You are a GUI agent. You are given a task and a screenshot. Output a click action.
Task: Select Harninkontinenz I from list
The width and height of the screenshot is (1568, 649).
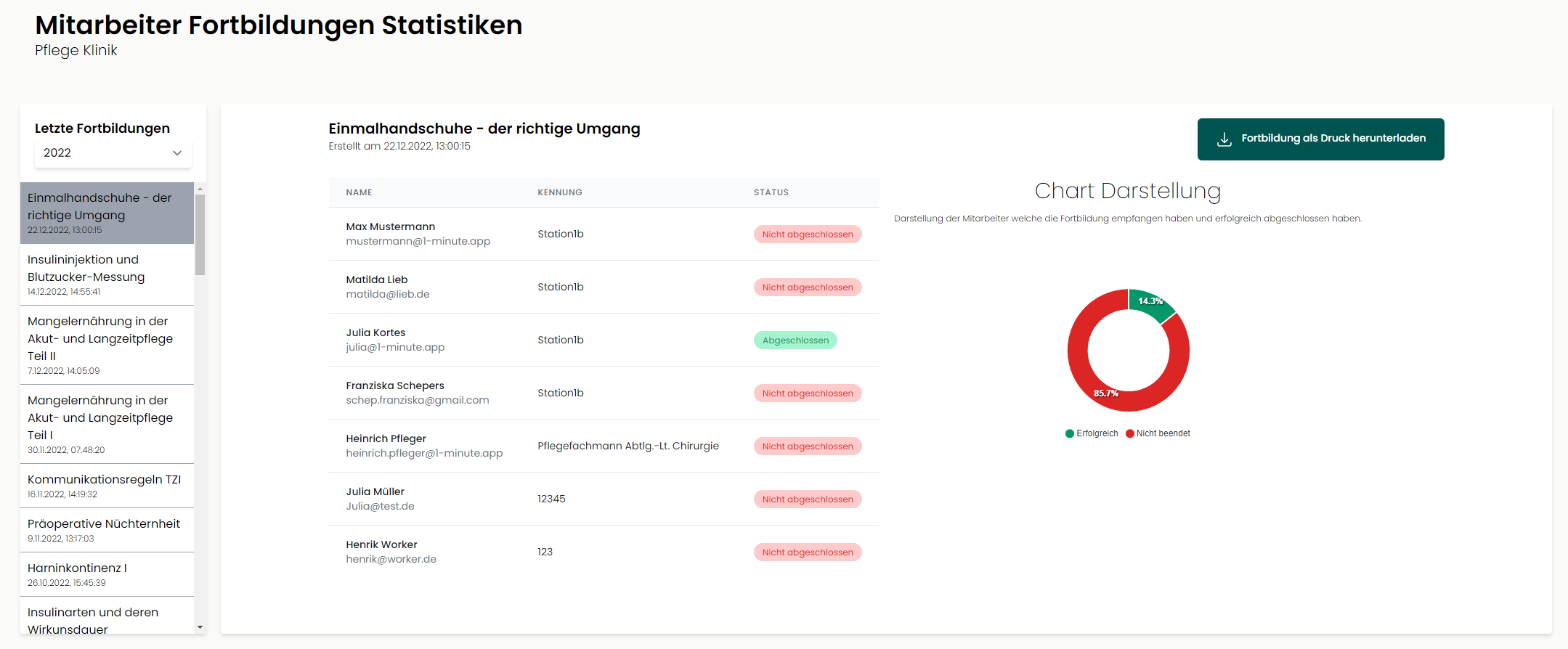click(107, 574)
